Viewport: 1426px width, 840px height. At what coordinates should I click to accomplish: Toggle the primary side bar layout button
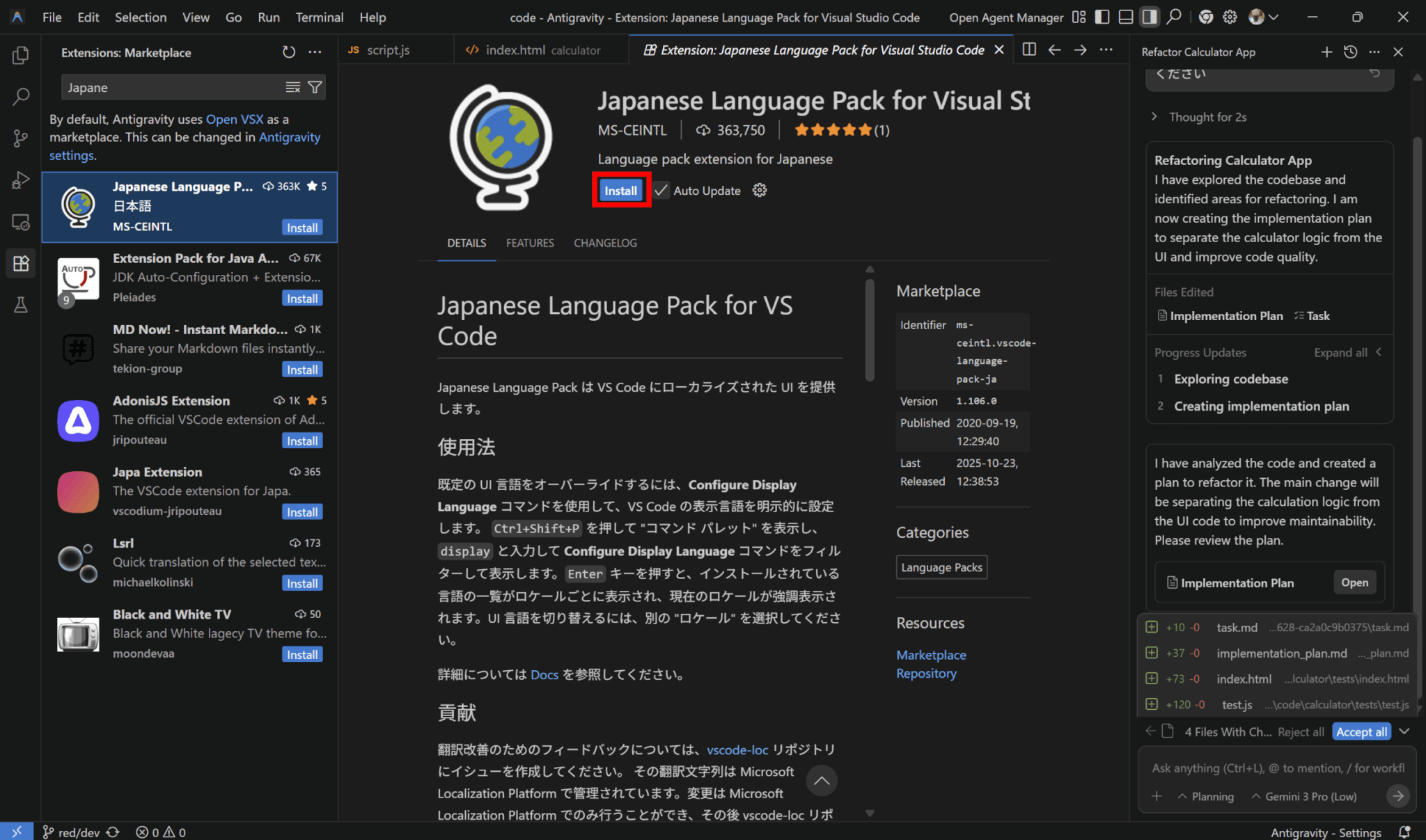point(1102,17)
